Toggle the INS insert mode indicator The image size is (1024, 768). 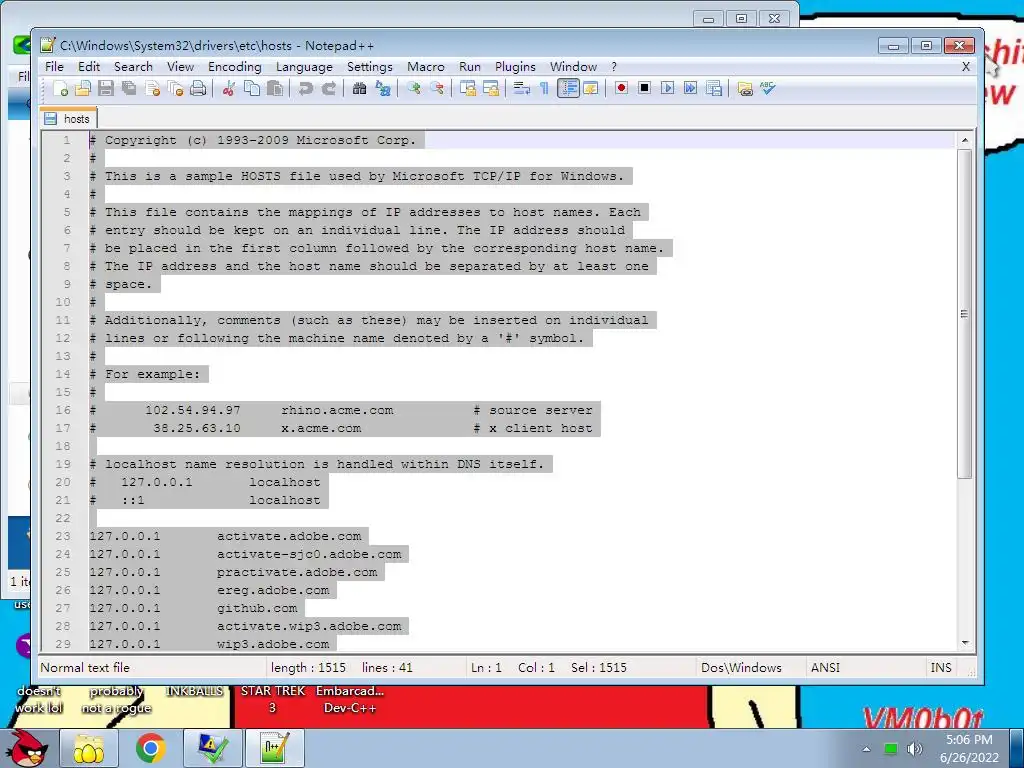(x=940, y=667)
